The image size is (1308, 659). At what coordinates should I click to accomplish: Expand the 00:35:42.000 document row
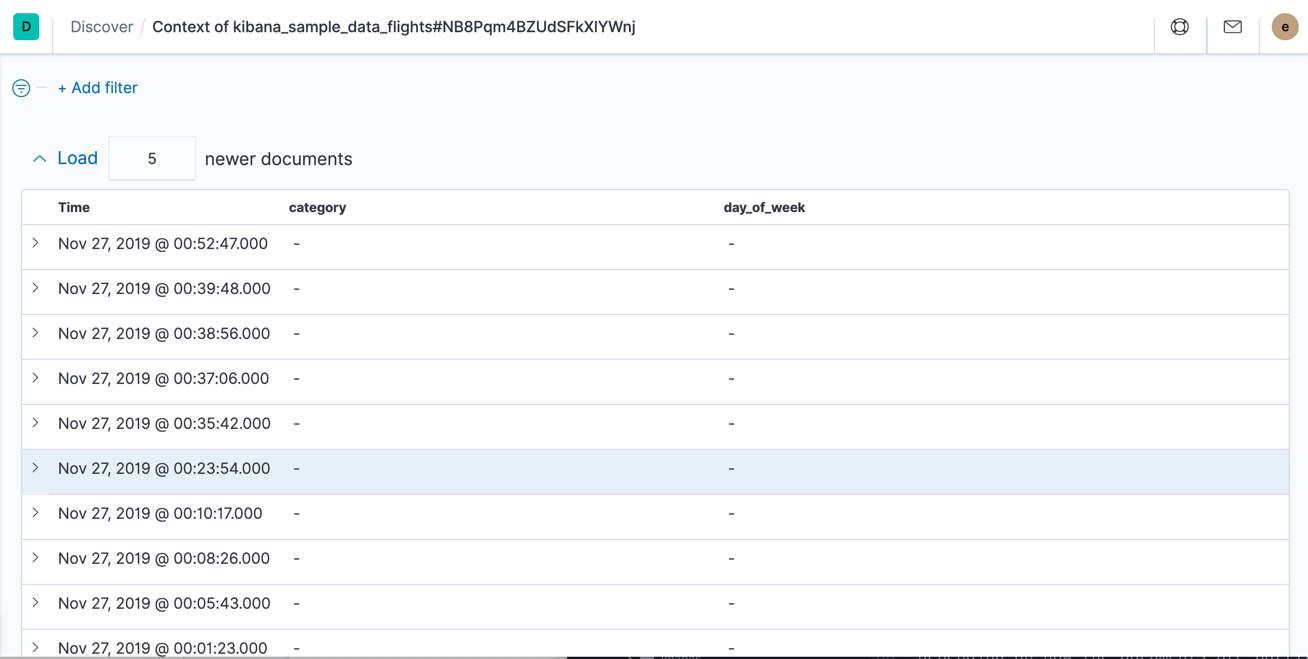tap(36, 423)
